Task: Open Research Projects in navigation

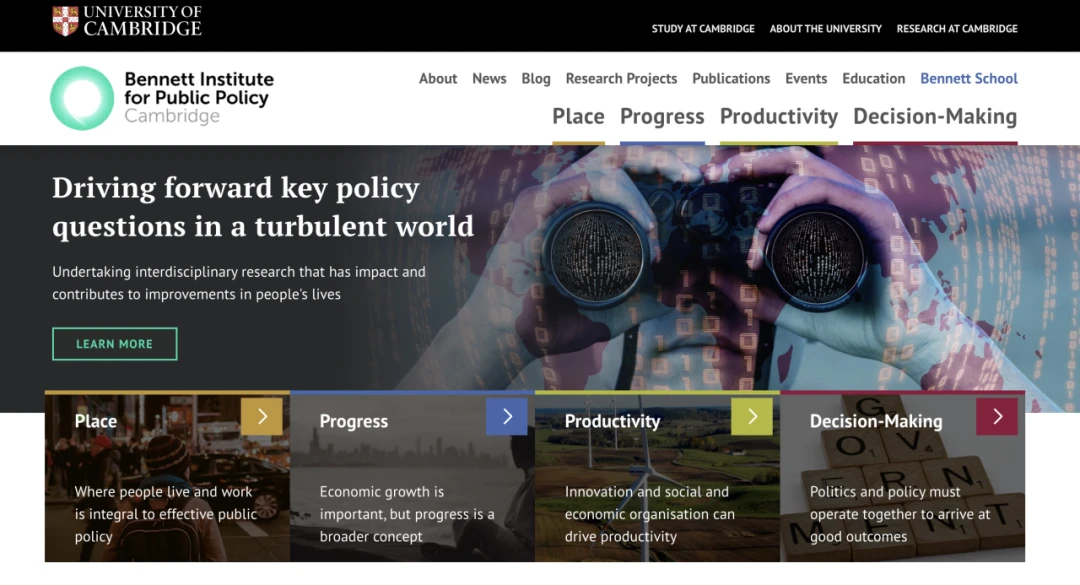Action: [621, 79]
